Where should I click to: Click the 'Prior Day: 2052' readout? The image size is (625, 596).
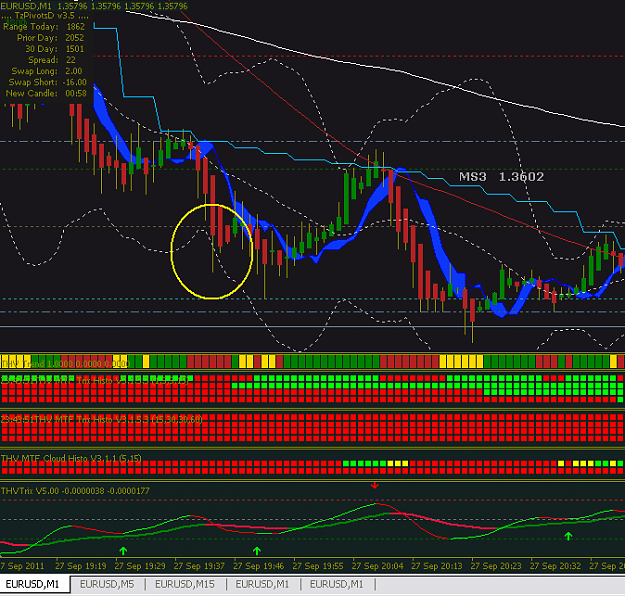coord(50,38)
